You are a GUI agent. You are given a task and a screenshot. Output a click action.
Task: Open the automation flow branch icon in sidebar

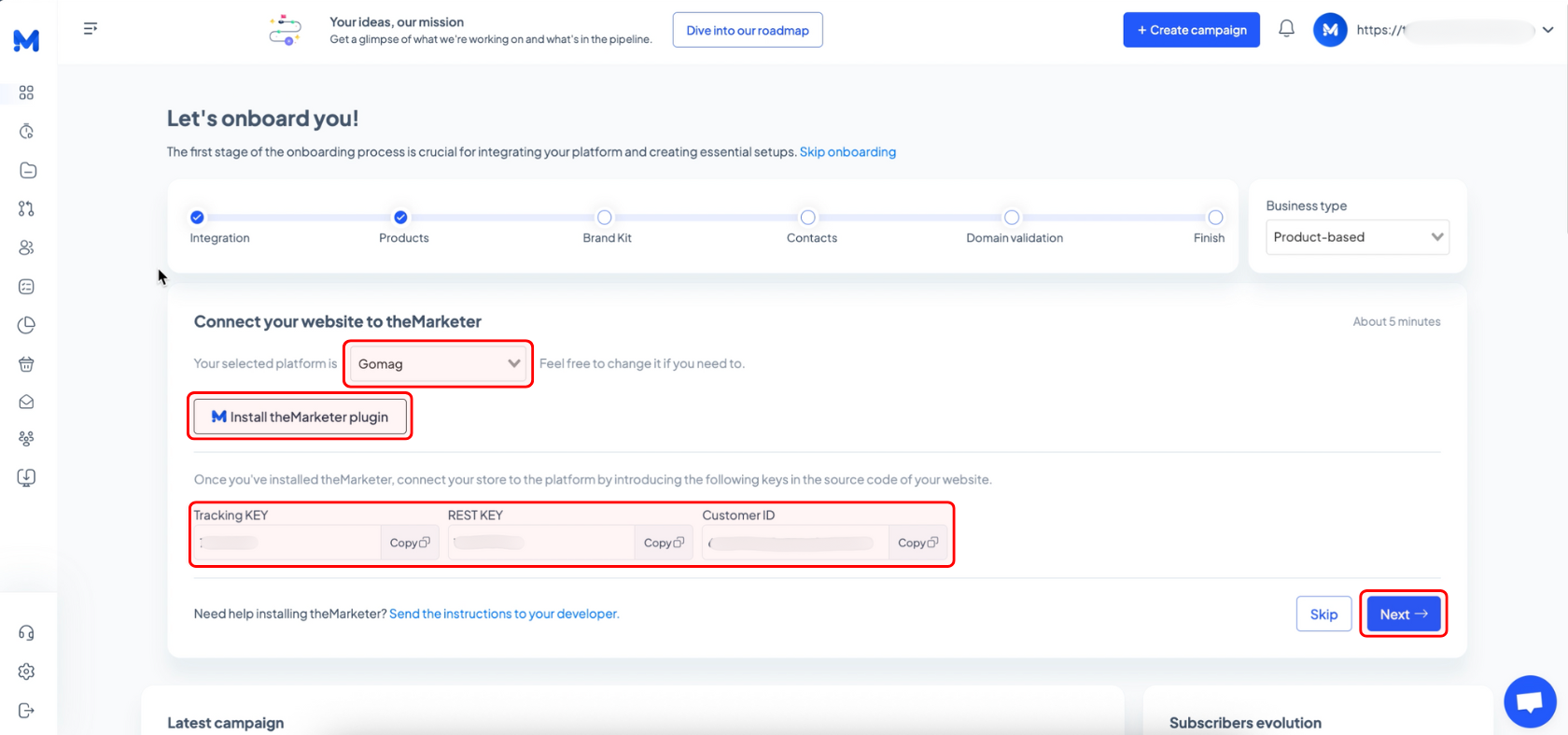coord(26,208)
